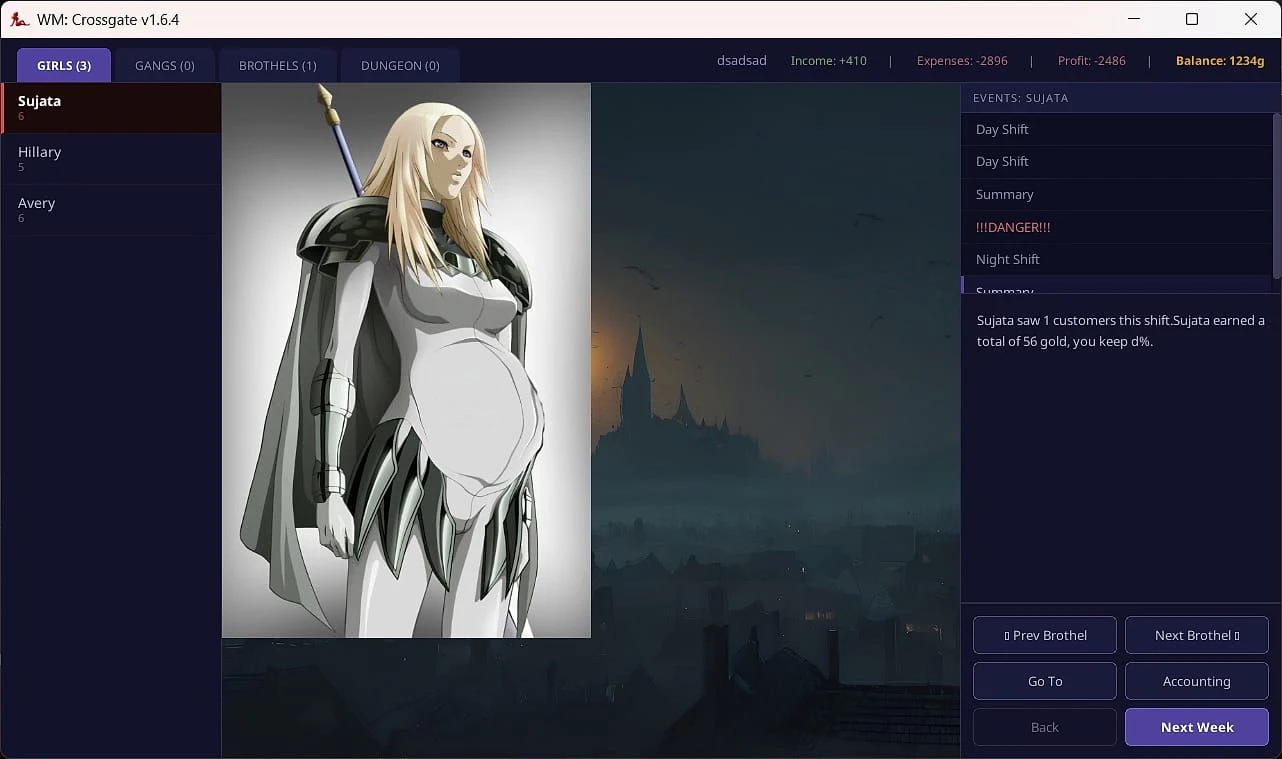1282x759 pixels.
Task: Navigate with the Prev Brothel button
Action: 1044,635
